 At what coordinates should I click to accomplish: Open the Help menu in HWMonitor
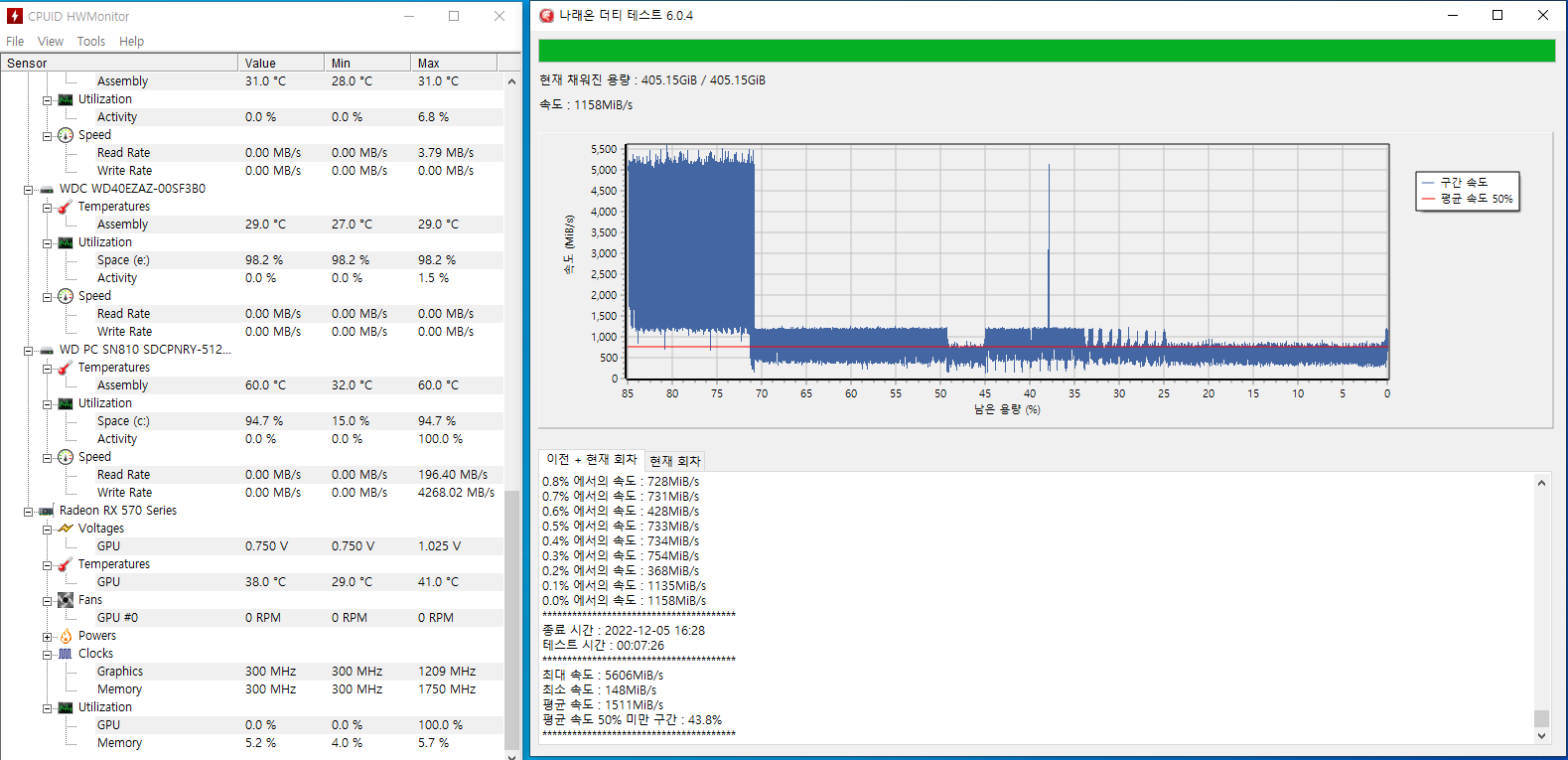(x=131, y=41)
